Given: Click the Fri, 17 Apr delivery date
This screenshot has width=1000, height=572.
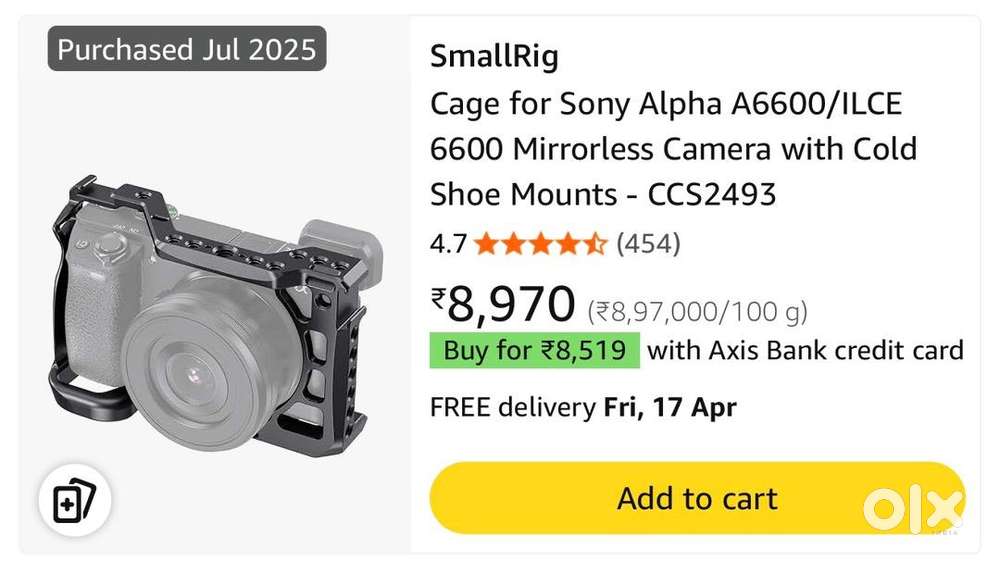Looking at the screenshot, I should tap(670, 407).
